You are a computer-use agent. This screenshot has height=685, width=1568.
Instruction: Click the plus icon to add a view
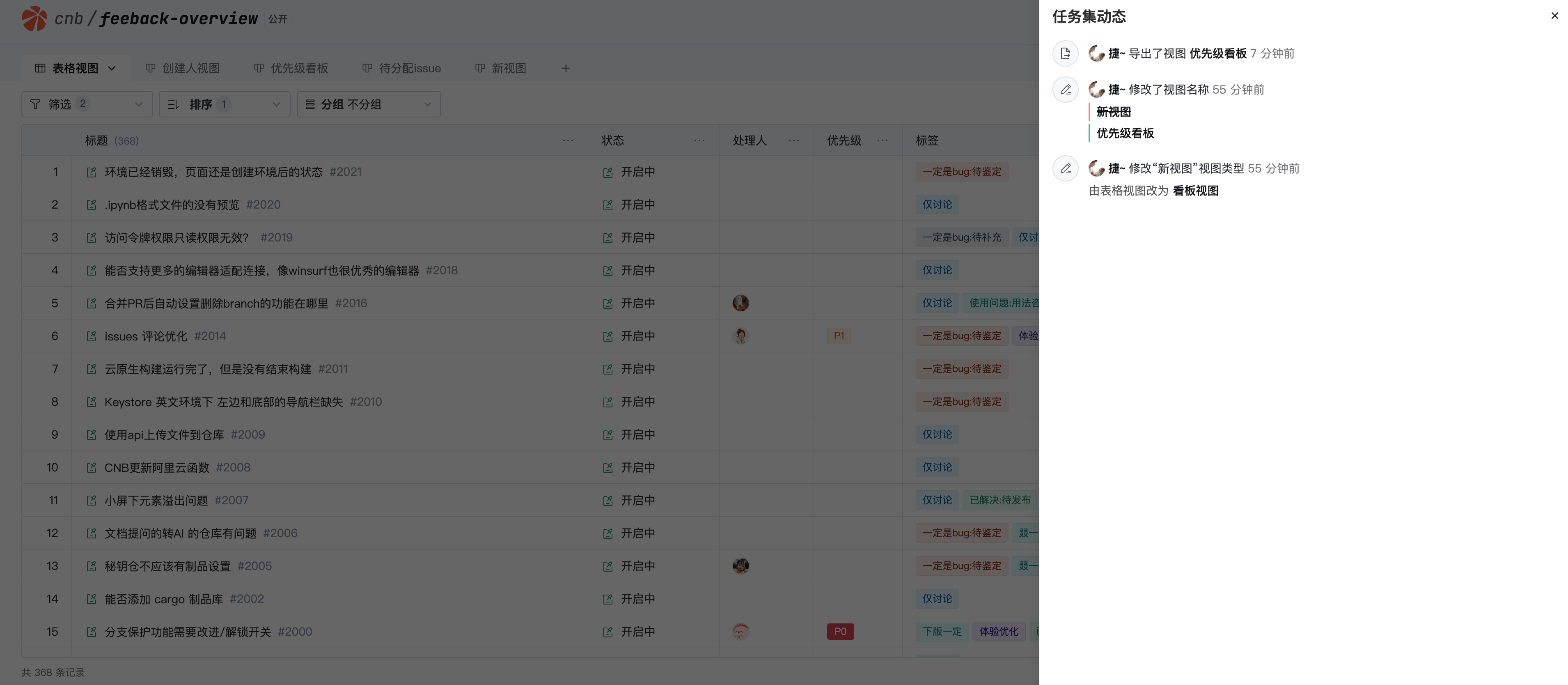pos(566,68)
